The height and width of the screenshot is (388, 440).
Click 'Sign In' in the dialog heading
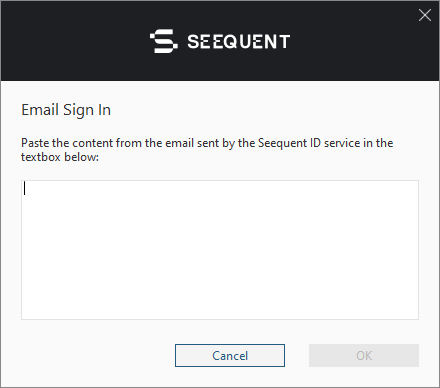point(87,110)
